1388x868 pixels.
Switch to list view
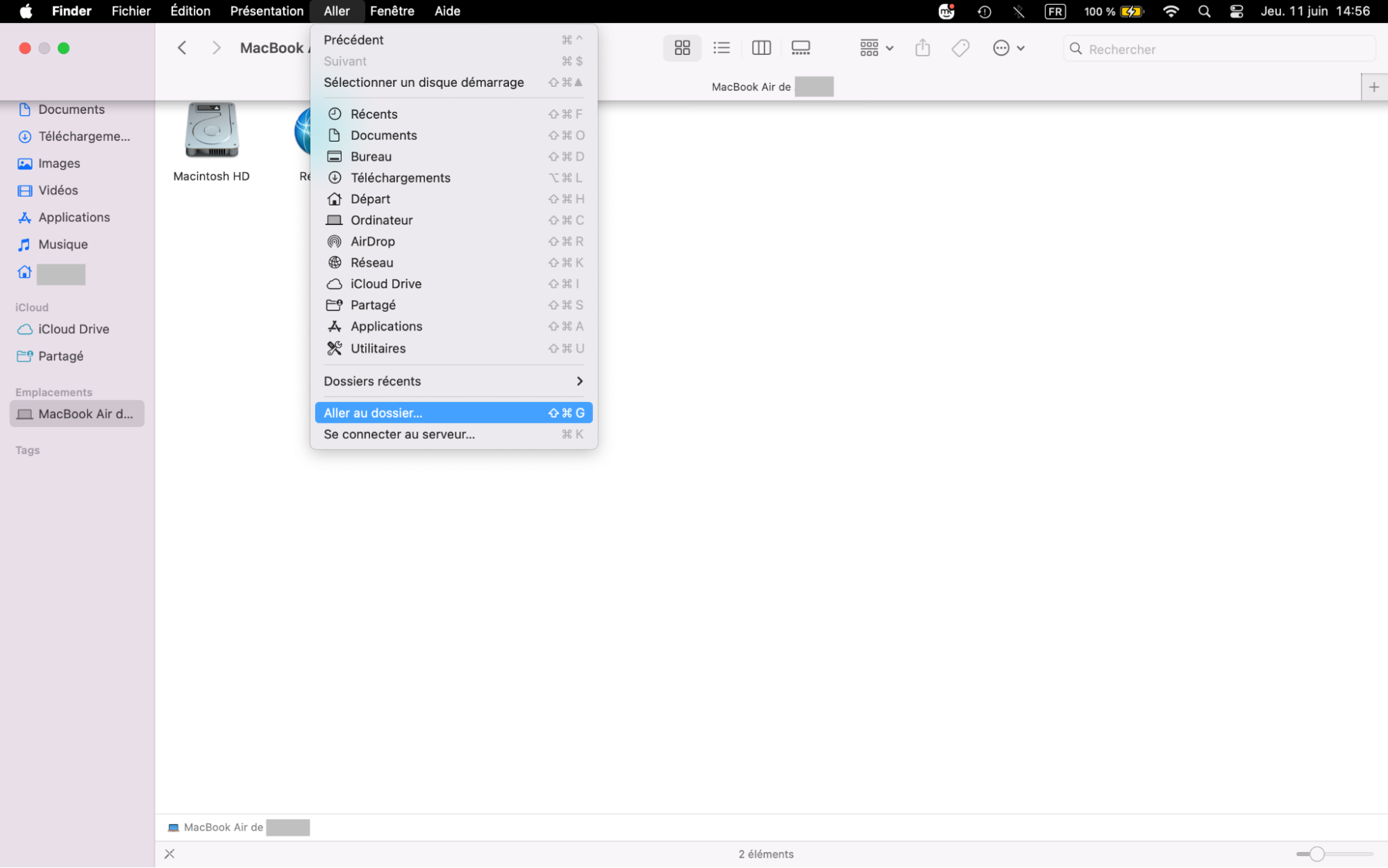point(721,48)
